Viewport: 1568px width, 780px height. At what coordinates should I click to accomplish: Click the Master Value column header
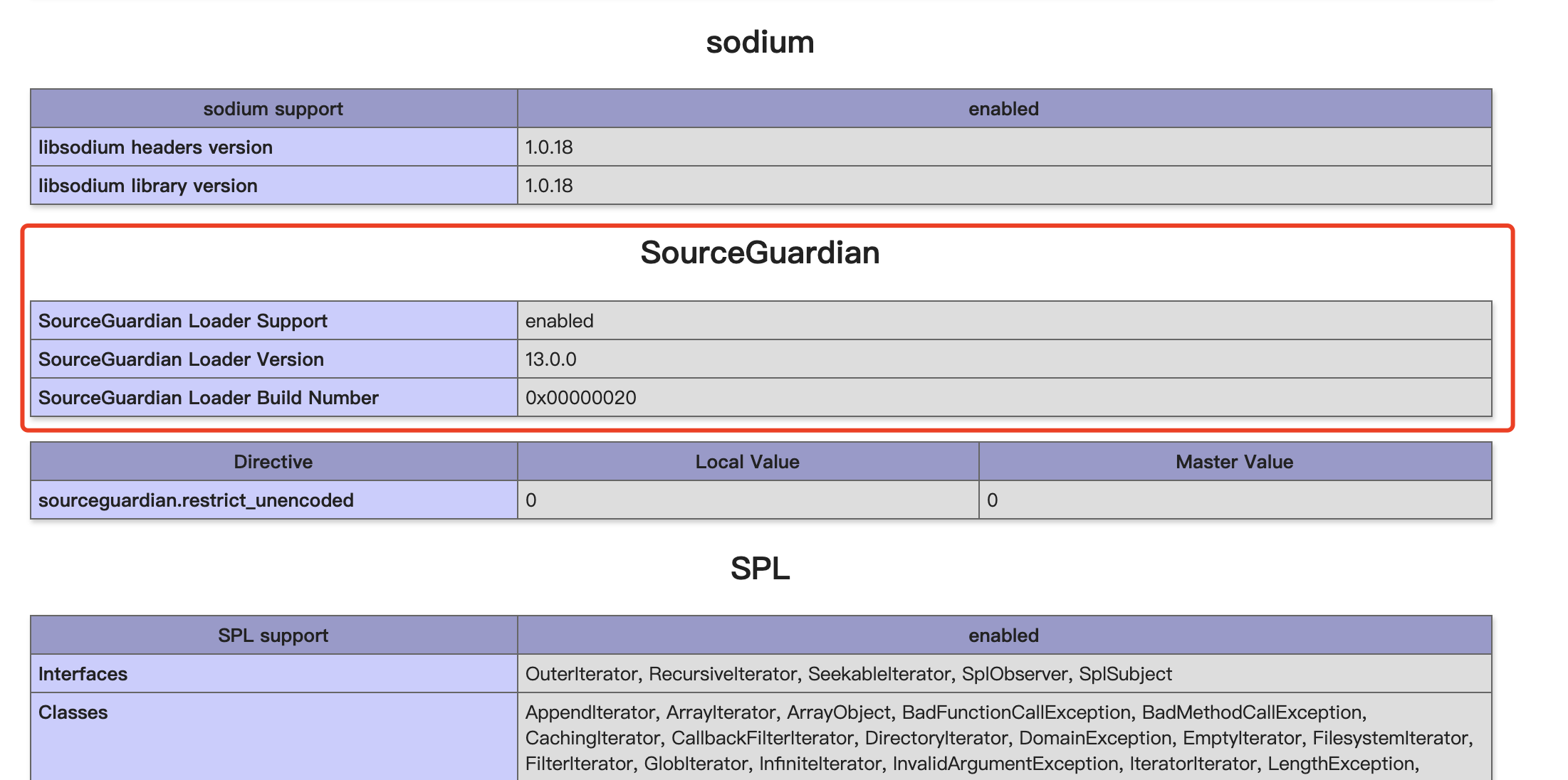pyautogui.click(x=1234, y=462)
